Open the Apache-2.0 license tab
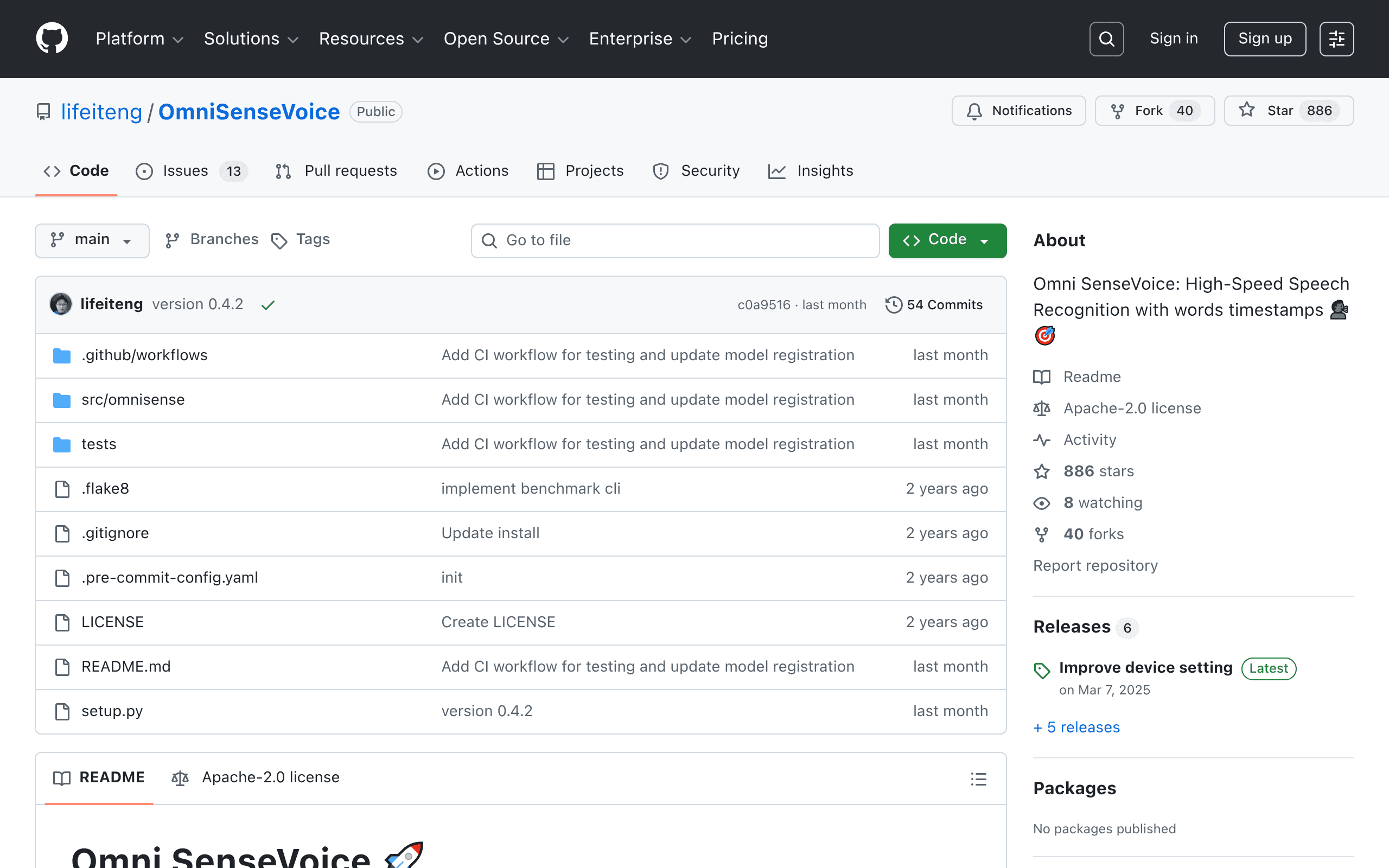 tap(256, 777)
